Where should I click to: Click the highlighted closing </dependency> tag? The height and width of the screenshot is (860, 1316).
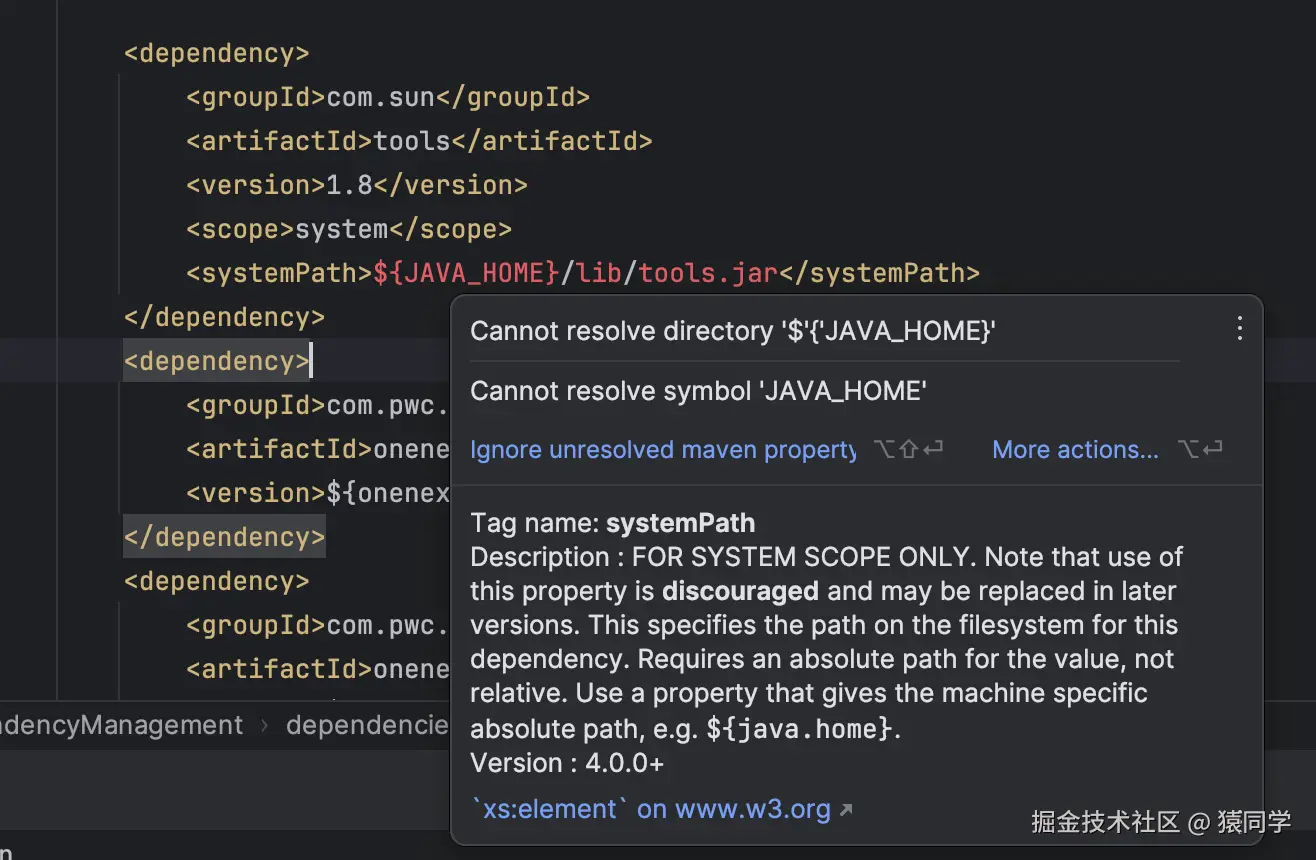point(224,537)
